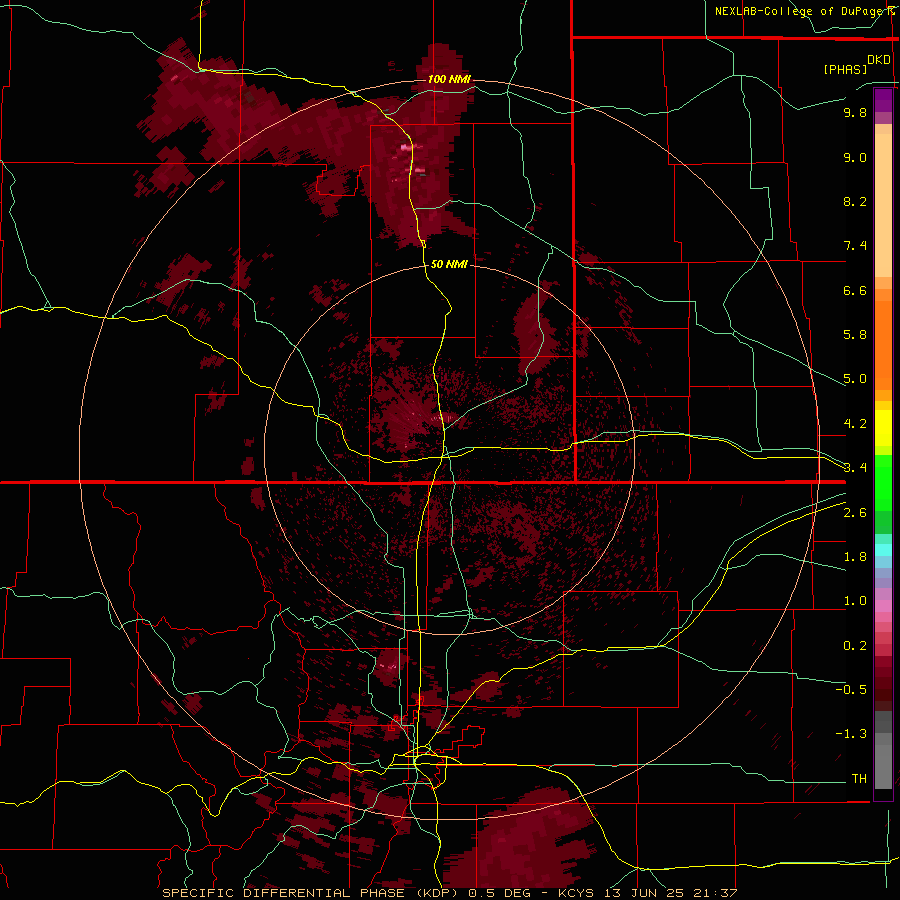Click the Specific Differential Phase caption text
900x900 pixels.
(x=450, y=893)
